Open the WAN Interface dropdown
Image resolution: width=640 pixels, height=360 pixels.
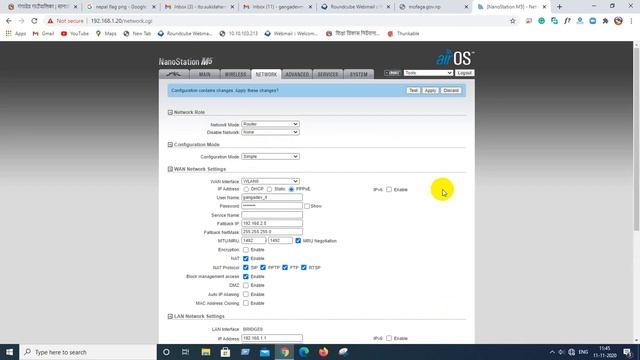(x=270, y=181)
